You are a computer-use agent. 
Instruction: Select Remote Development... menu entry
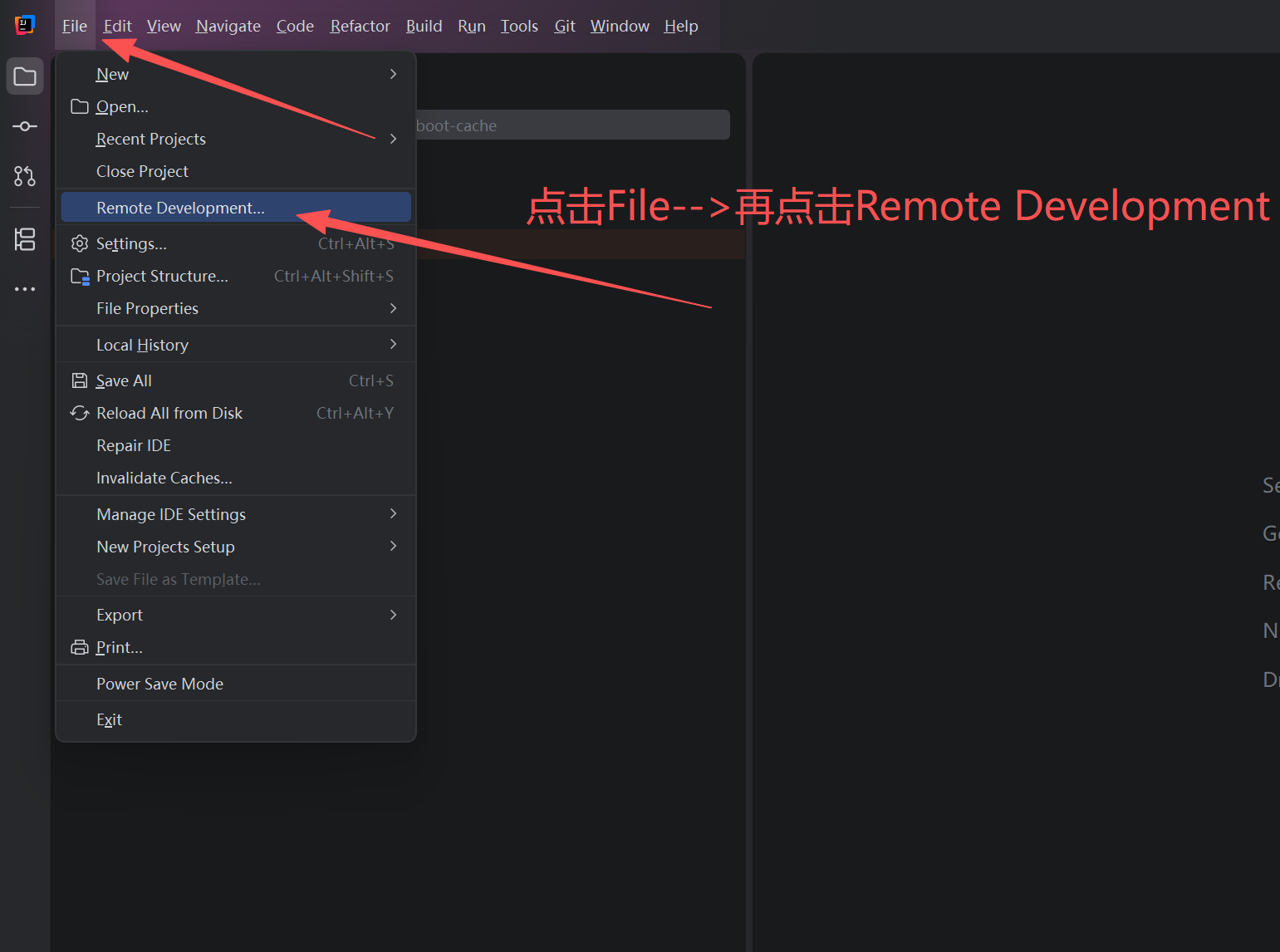point(236,208)
